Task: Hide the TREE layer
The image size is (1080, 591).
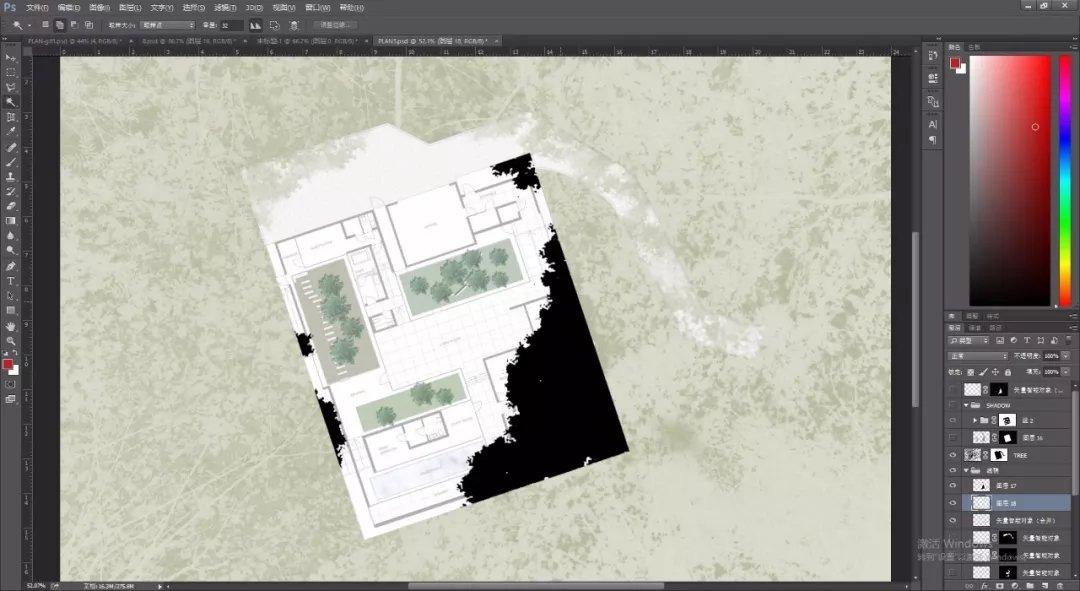Action: [x=953, y=455]
